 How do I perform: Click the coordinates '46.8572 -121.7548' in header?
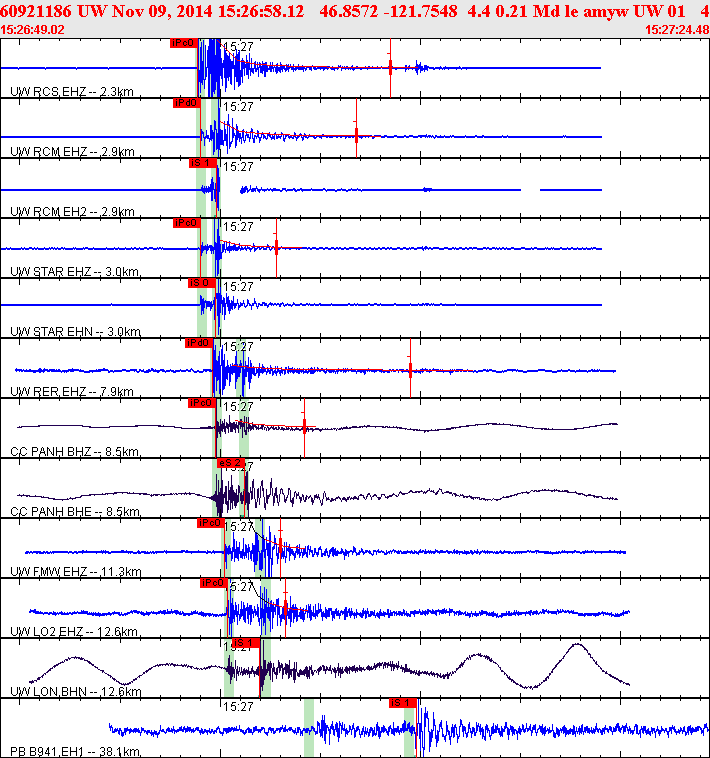(388, 11)
